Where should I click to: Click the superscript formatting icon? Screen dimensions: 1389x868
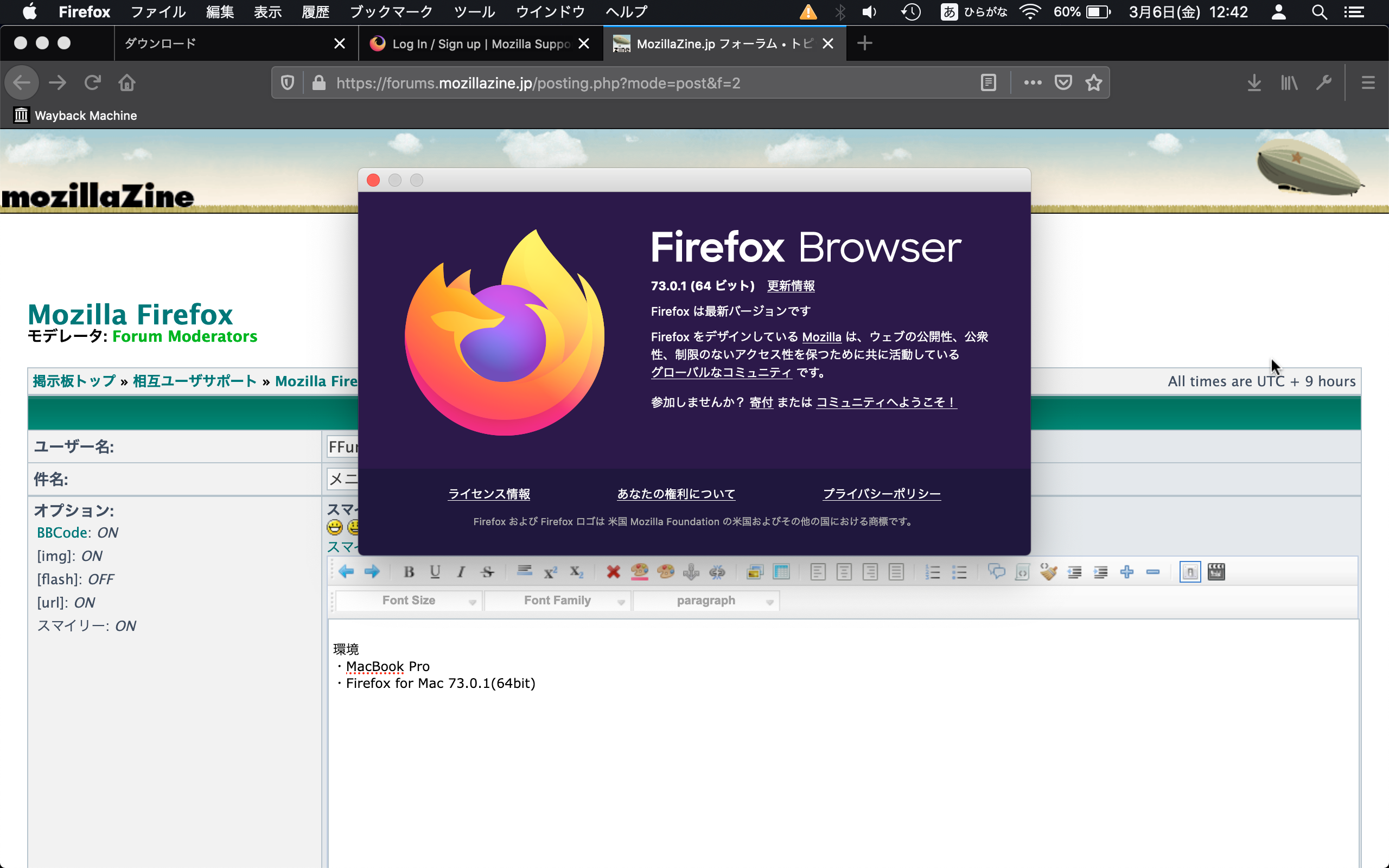point(550,572)
